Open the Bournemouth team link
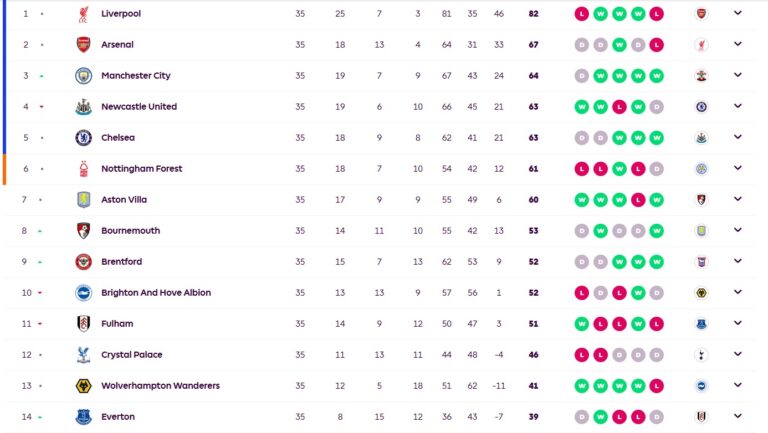The image size is (768, 433). (x=130, y=231)
